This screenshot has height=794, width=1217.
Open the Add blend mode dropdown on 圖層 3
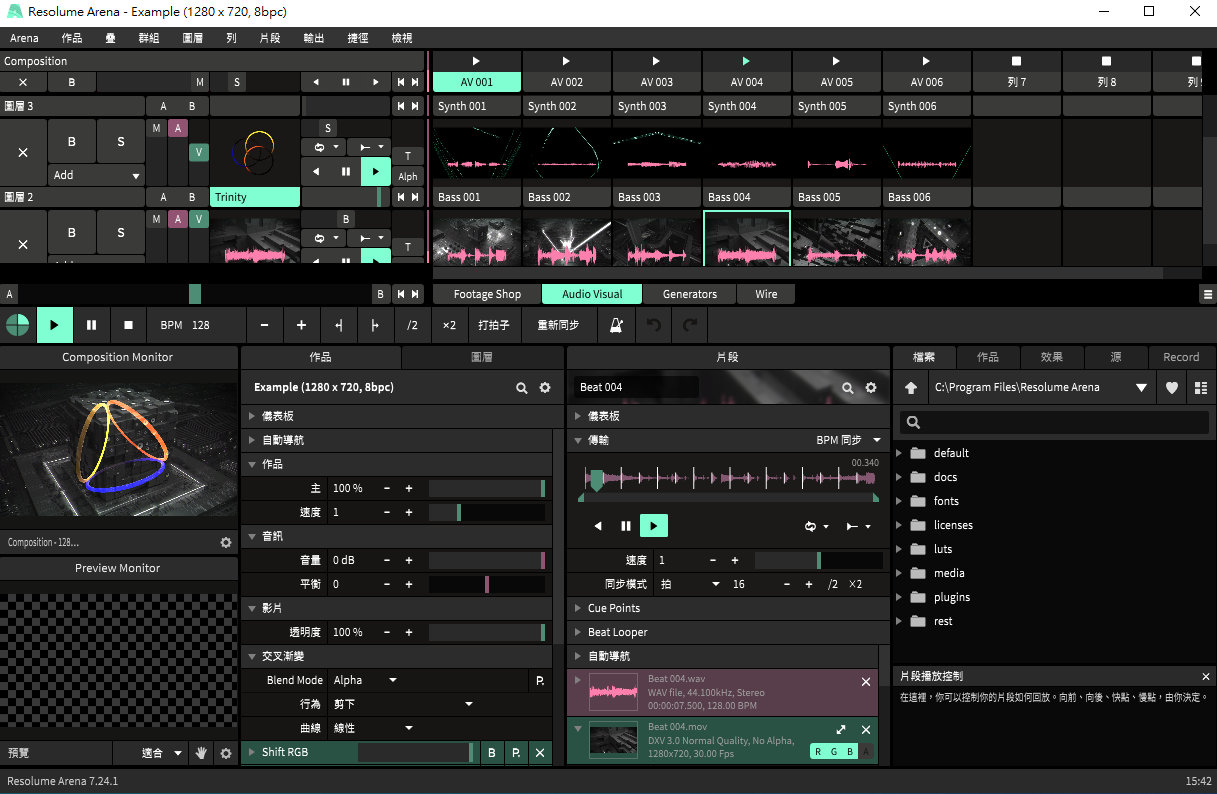tap(97, 175)
